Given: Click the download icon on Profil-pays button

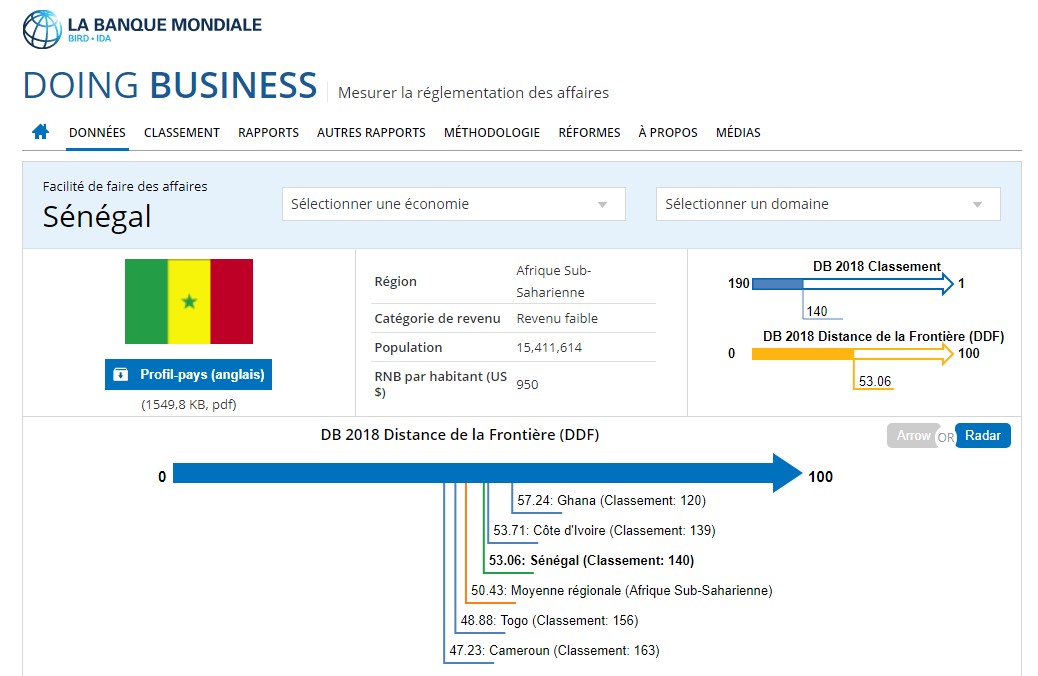Looking at the screenshot, I should [x=122, y=374].
